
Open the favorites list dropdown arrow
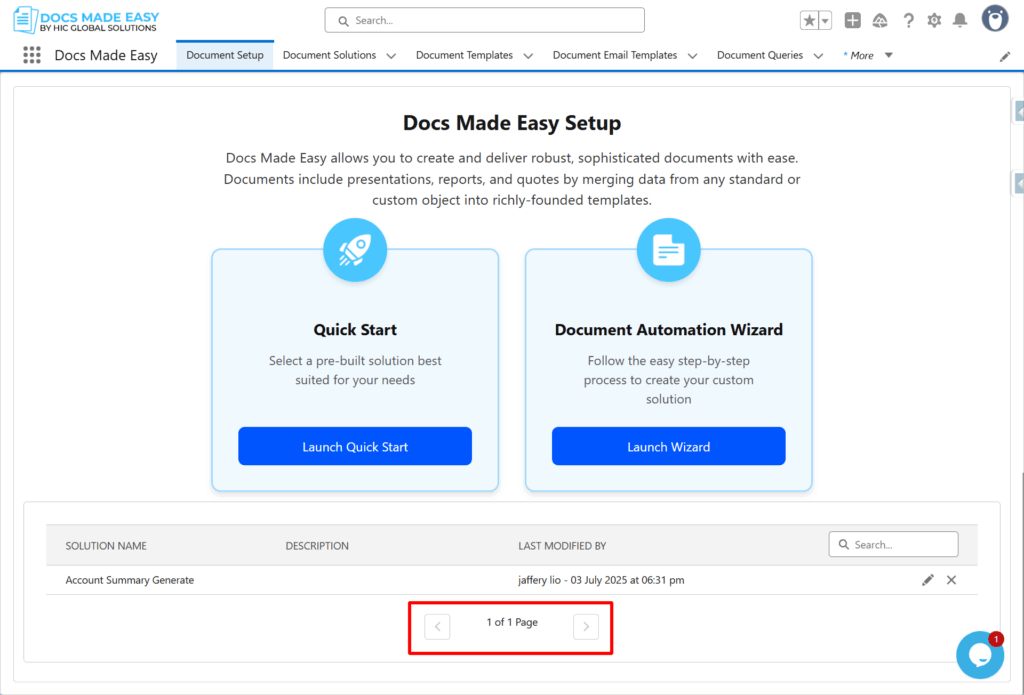click(x=825, y=20)
